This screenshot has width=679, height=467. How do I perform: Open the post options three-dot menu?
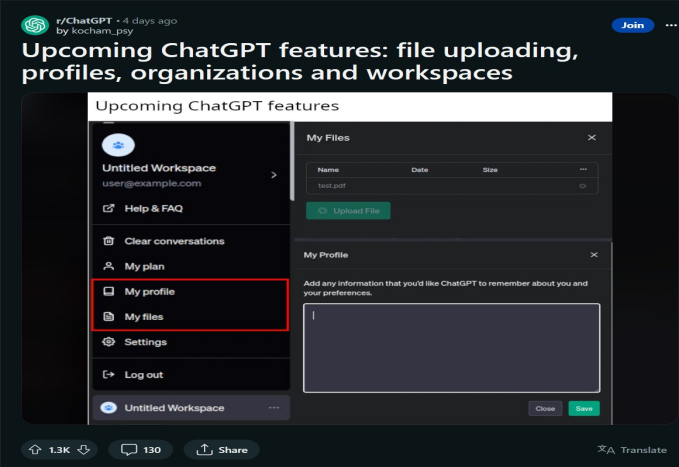(x=671, y=25)
